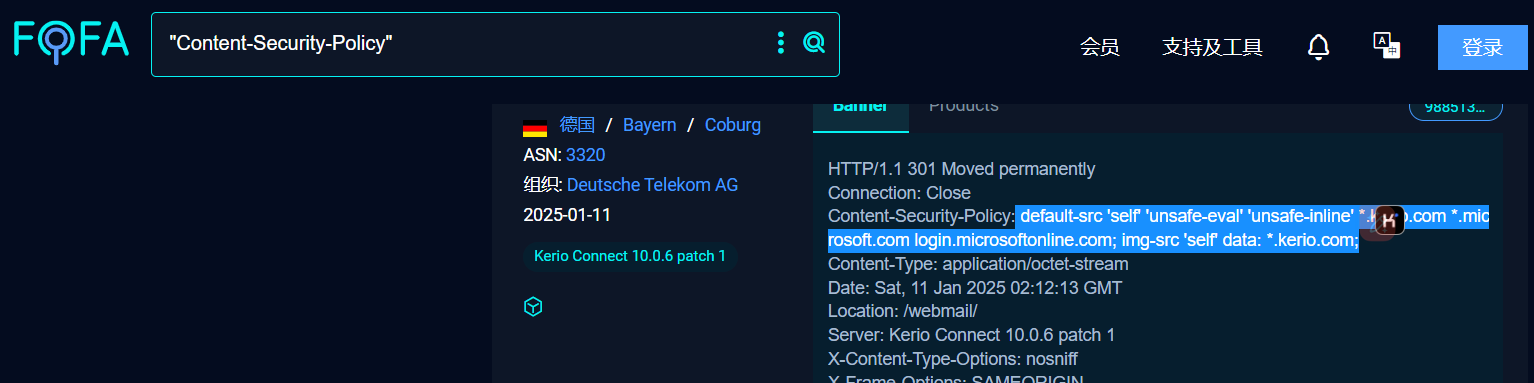Click ASN number 3320 link
The width and height of the screenshot is (1534, 383).
coord(585,155)
